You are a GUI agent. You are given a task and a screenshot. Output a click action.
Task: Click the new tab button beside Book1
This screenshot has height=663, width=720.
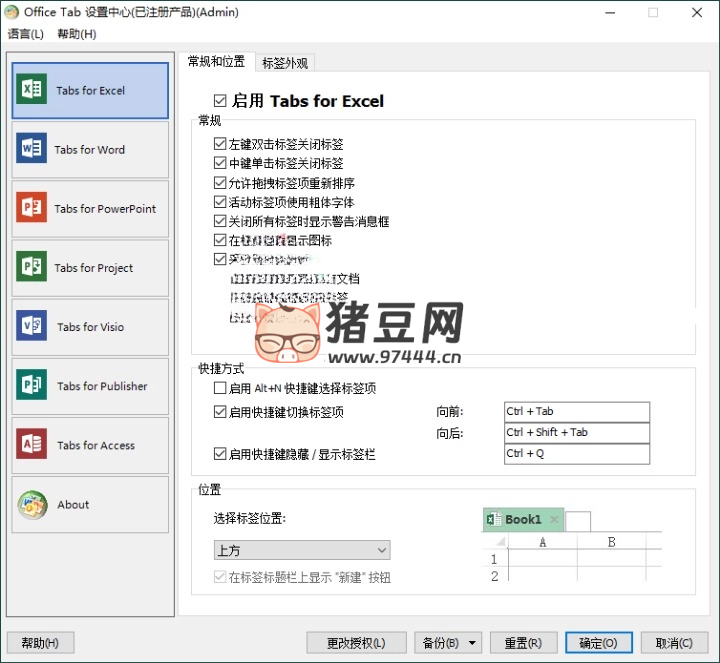pyautogui.click(x=578, y=521)
